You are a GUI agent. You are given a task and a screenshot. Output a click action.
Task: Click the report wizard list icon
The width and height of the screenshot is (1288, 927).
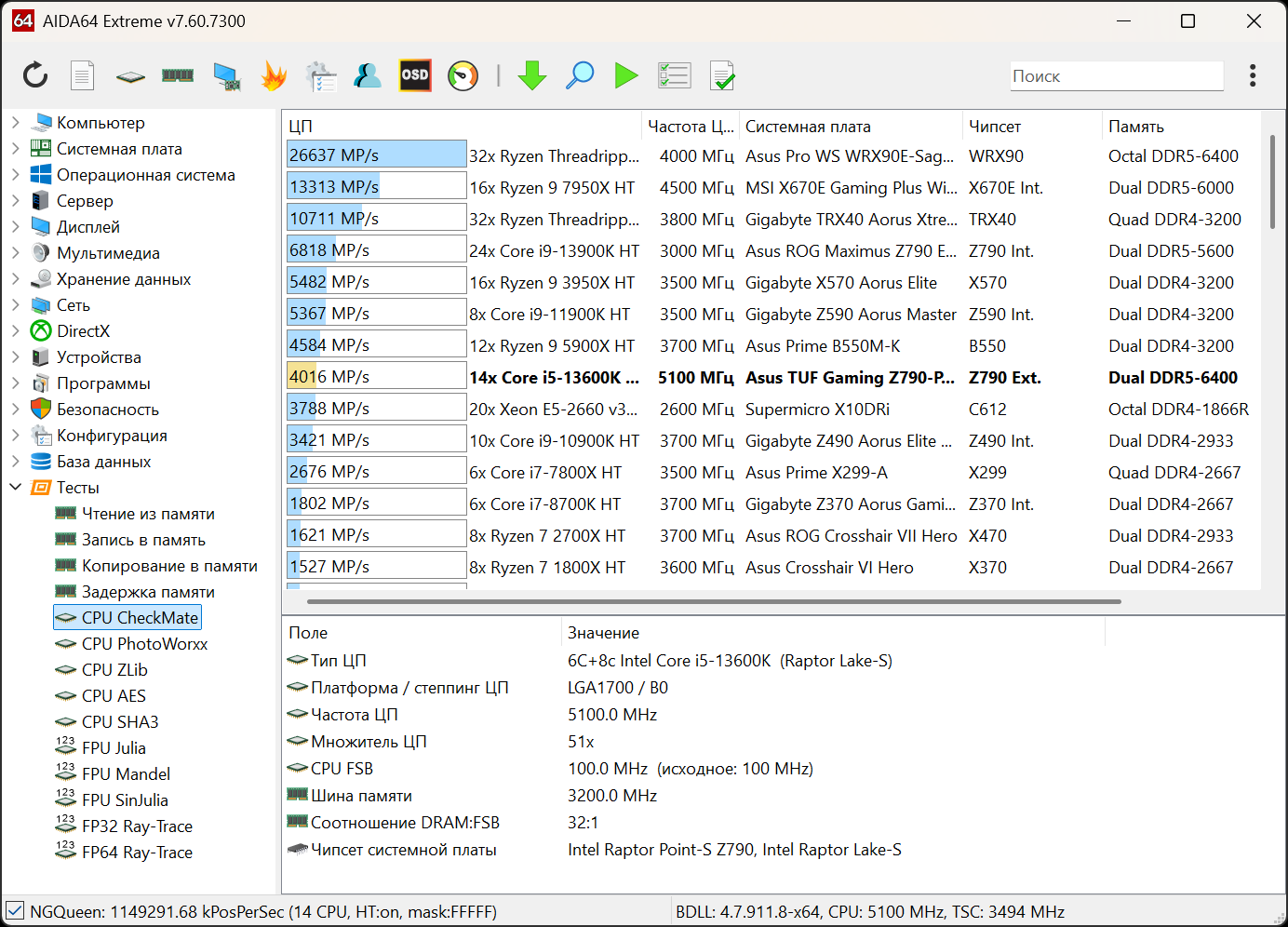click(x=321, y=76)
